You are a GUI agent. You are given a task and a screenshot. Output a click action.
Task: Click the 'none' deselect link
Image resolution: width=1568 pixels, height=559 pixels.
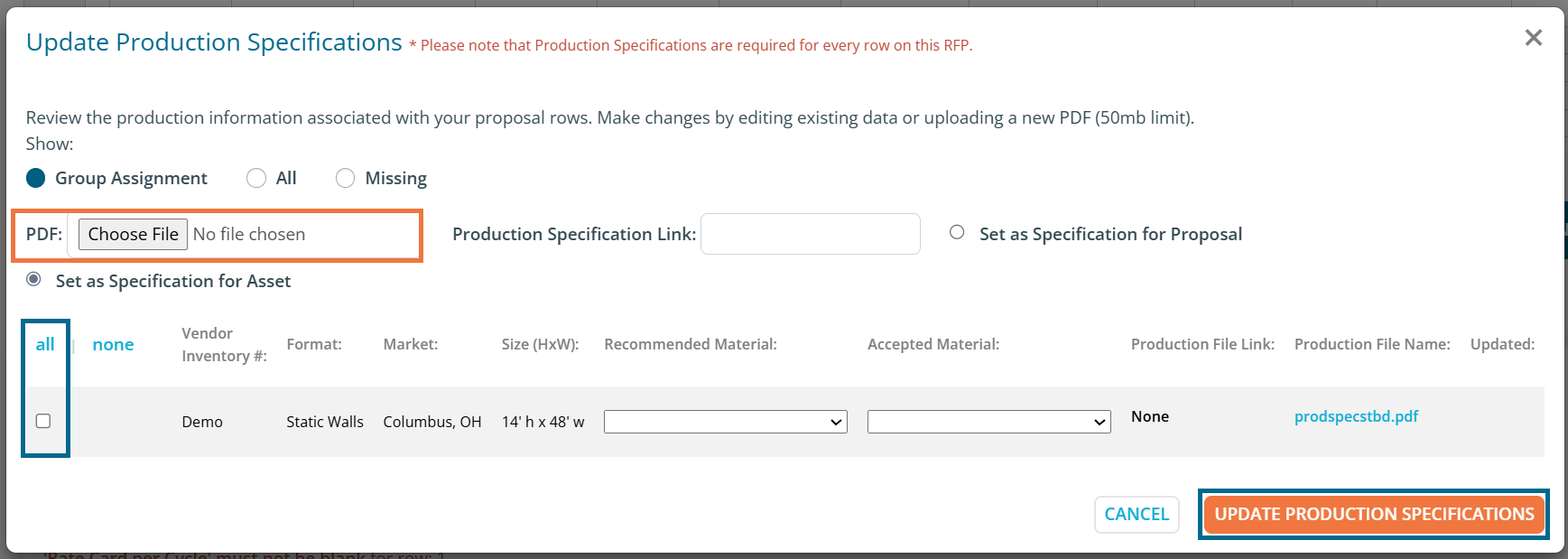(113, 344)
